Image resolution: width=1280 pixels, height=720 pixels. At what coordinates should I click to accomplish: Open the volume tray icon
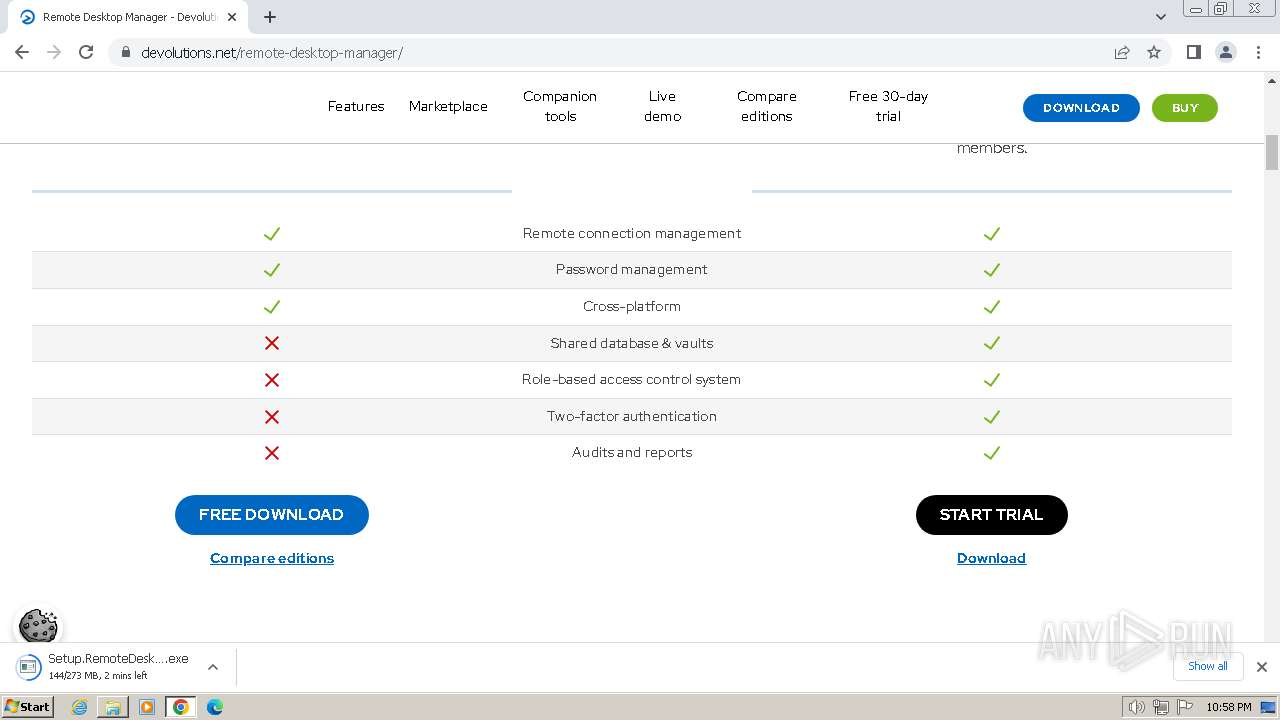(x=1136, y=707)
